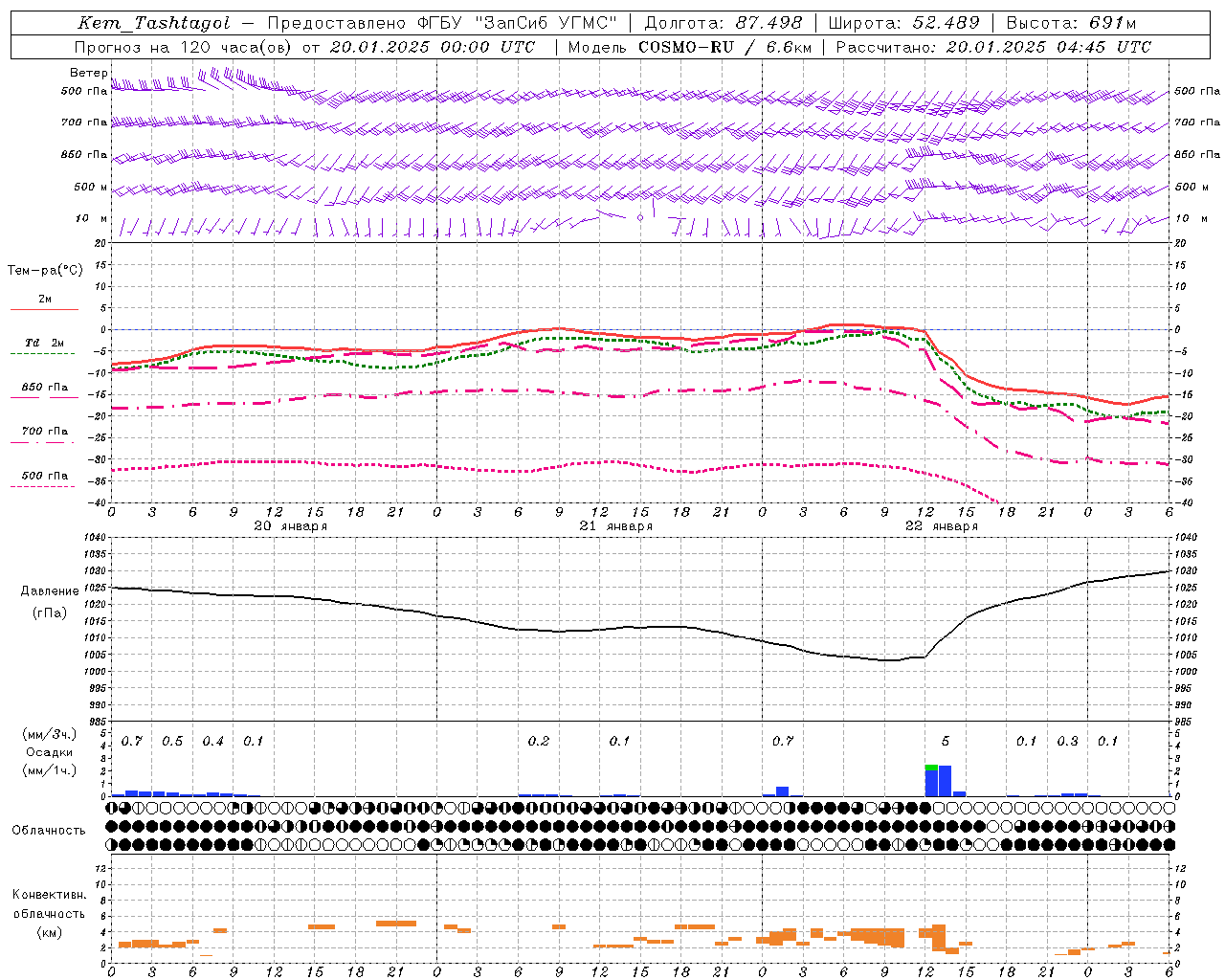Click the 0.5 three-hour precipitation value
1225x980 pixels.
(x=172, y=742)
